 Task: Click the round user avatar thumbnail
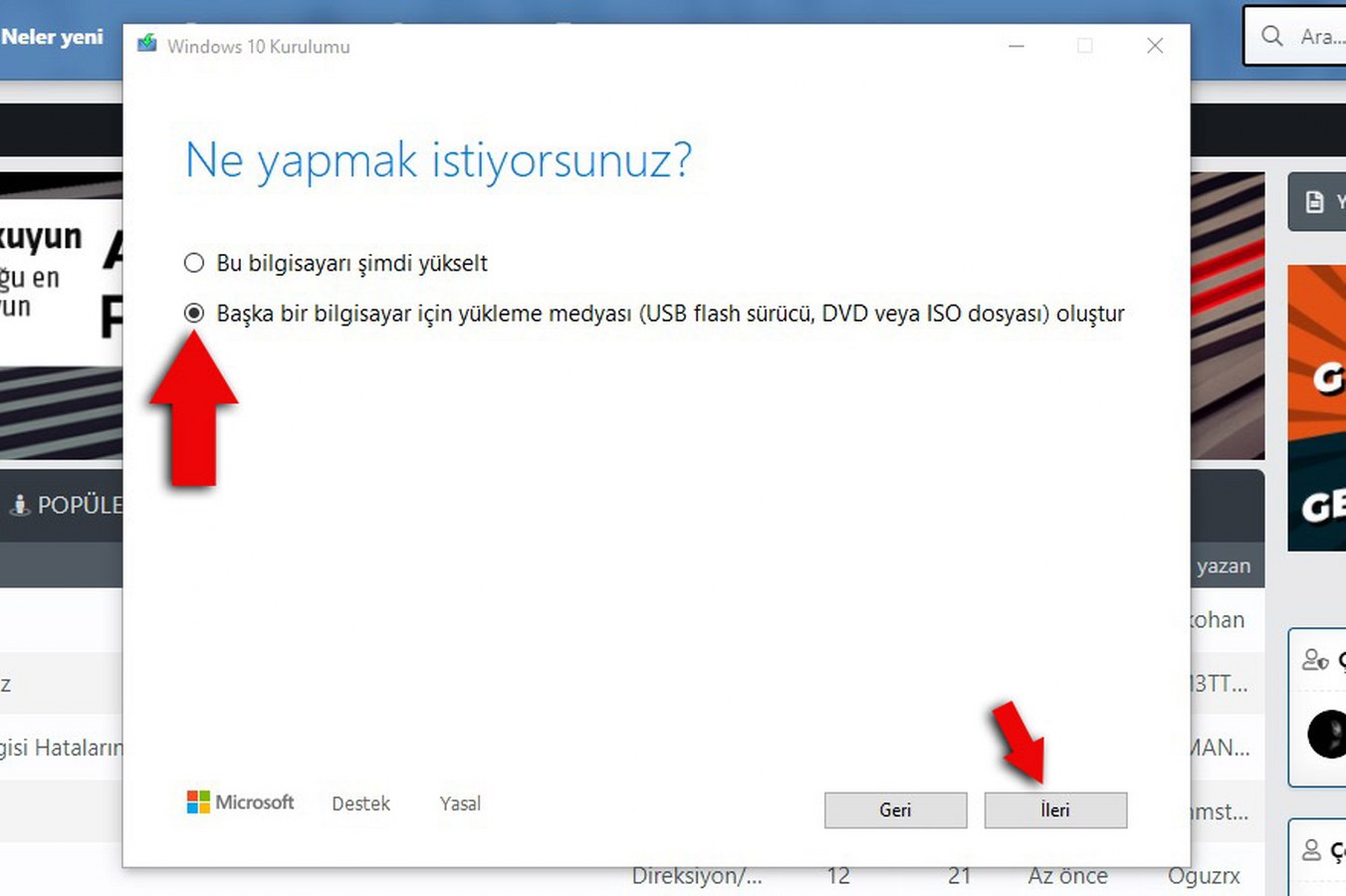1325,735
